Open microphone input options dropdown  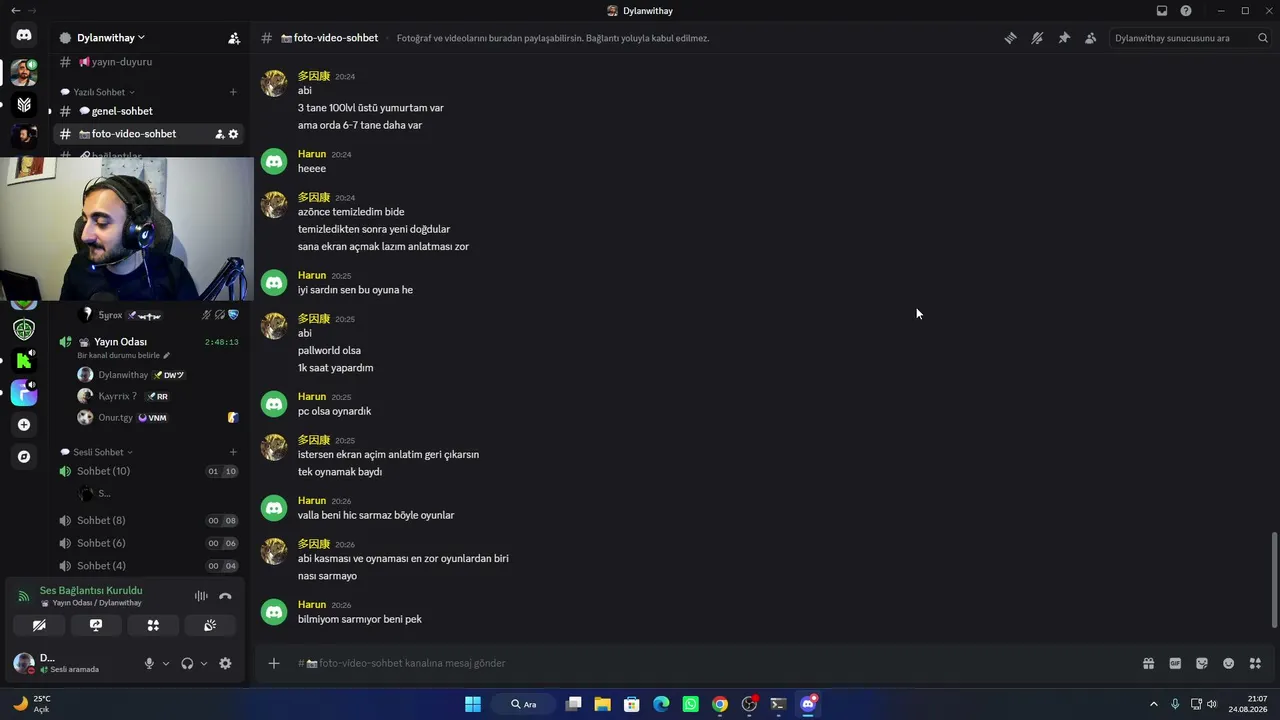point(166,663)
